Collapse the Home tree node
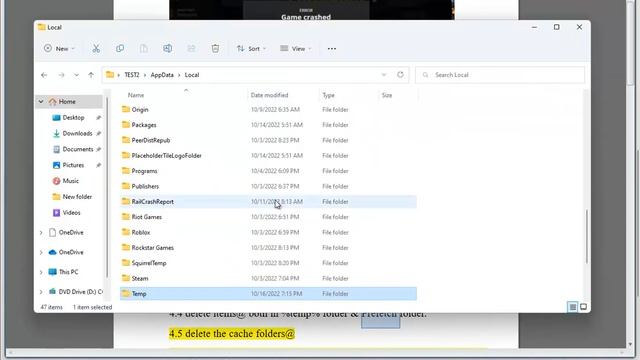This screenshot has height=360, width=640. tap(41, 102)
